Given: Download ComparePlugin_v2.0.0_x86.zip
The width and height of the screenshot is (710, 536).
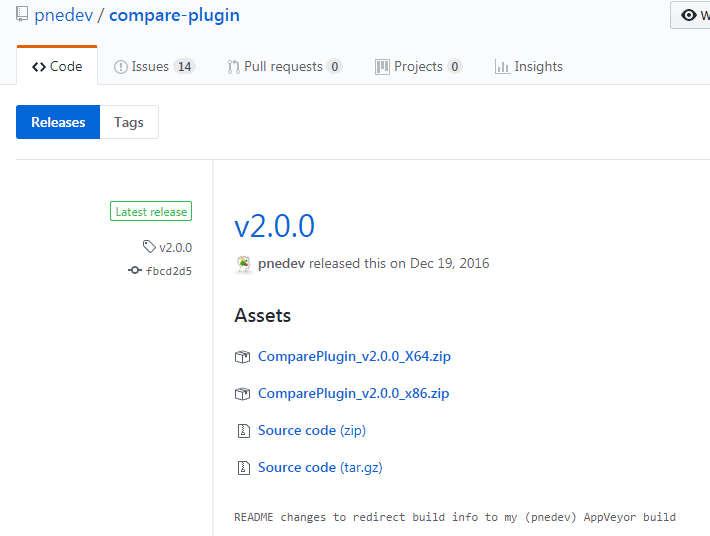Looking at the screenshot, I should point(354,393).
